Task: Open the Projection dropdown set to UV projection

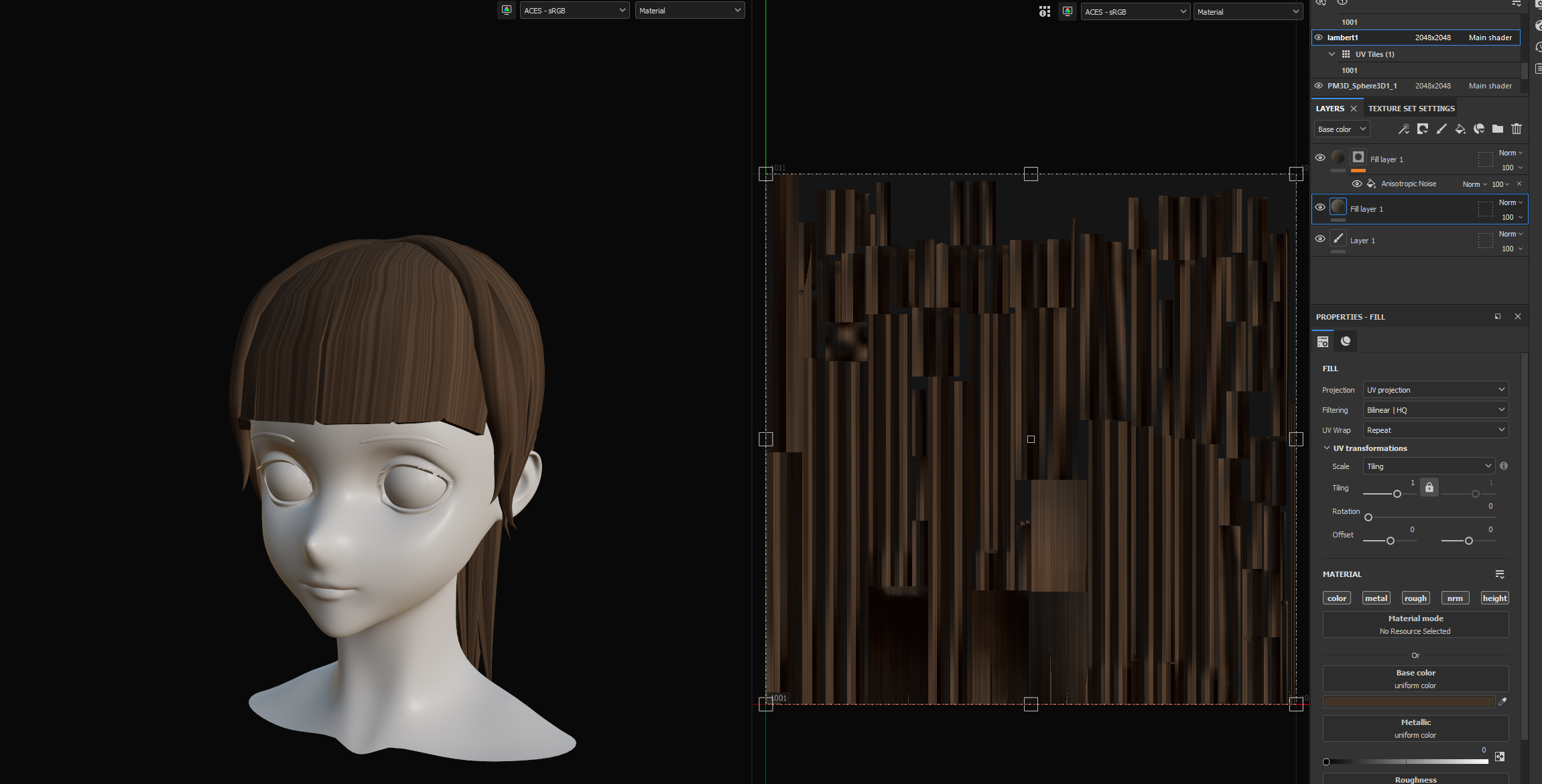Action: 1435,389
